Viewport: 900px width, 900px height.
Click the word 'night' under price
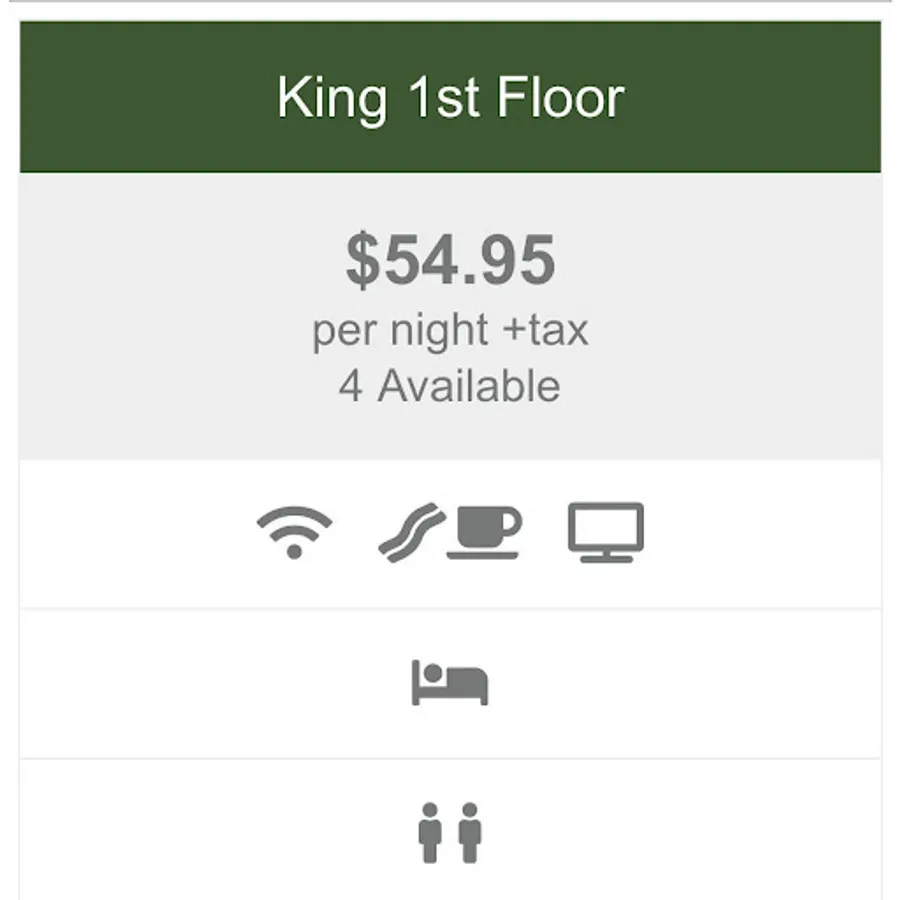click(440, 331)
